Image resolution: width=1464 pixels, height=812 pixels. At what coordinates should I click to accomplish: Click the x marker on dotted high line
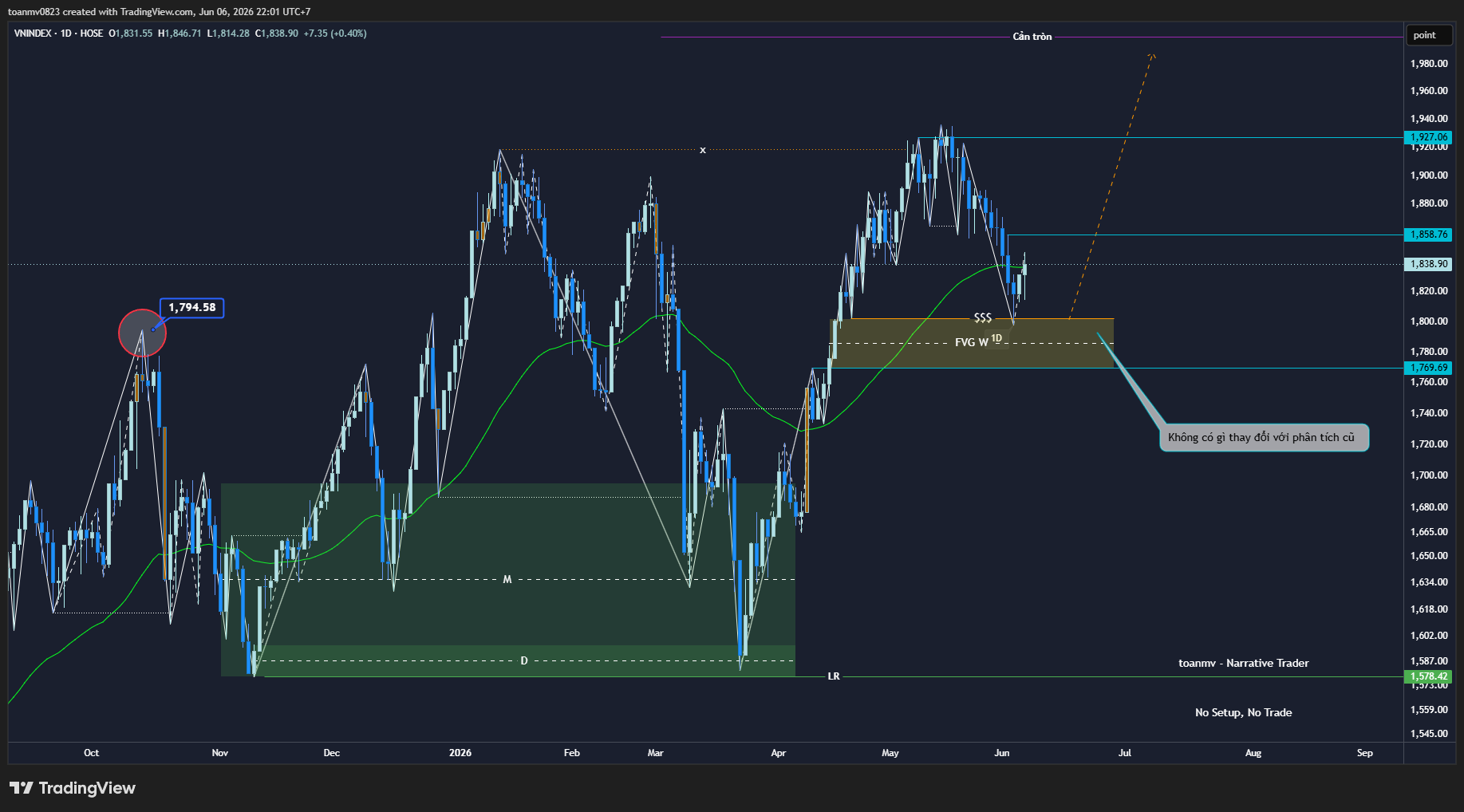(703, 150)
